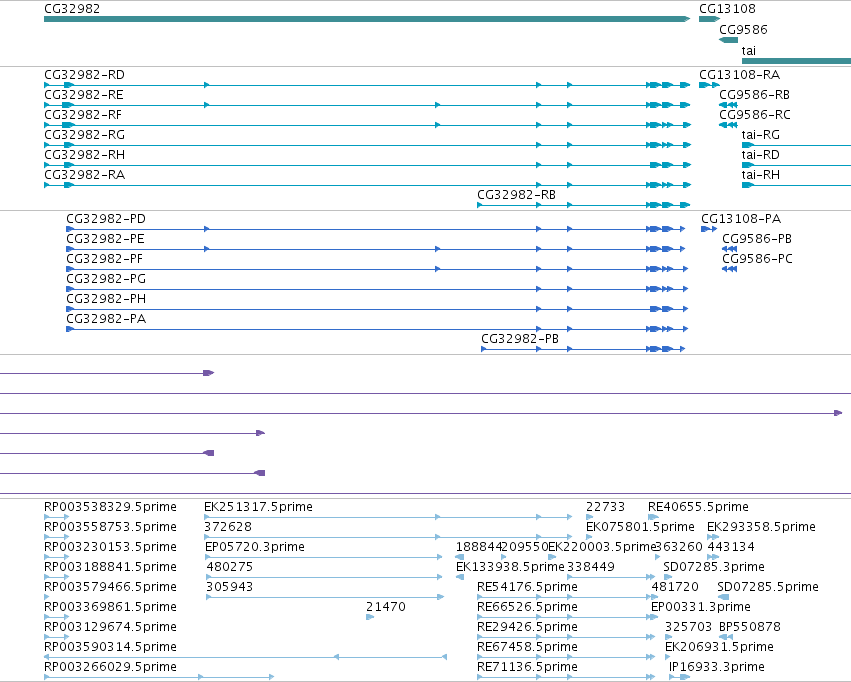Viewport: 851px width, 682px height.
Task: Click protein label CG32982-PF
Action: click(x=104, y=259)
